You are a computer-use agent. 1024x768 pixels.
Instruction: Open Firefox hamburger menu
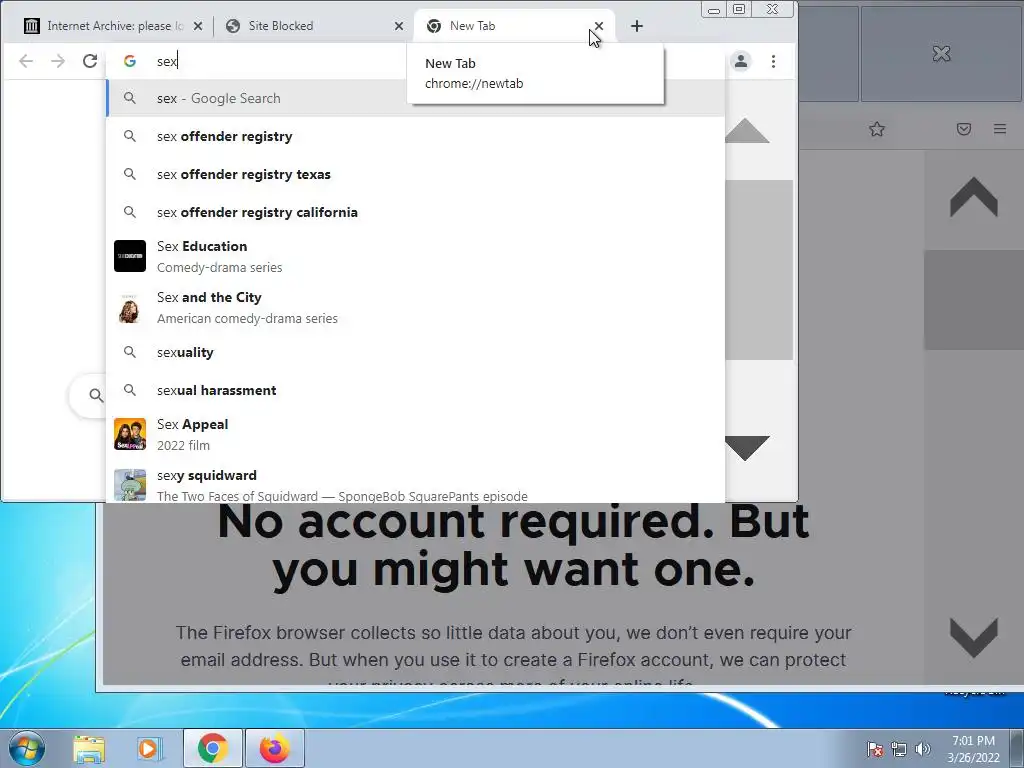[1000, 129]
